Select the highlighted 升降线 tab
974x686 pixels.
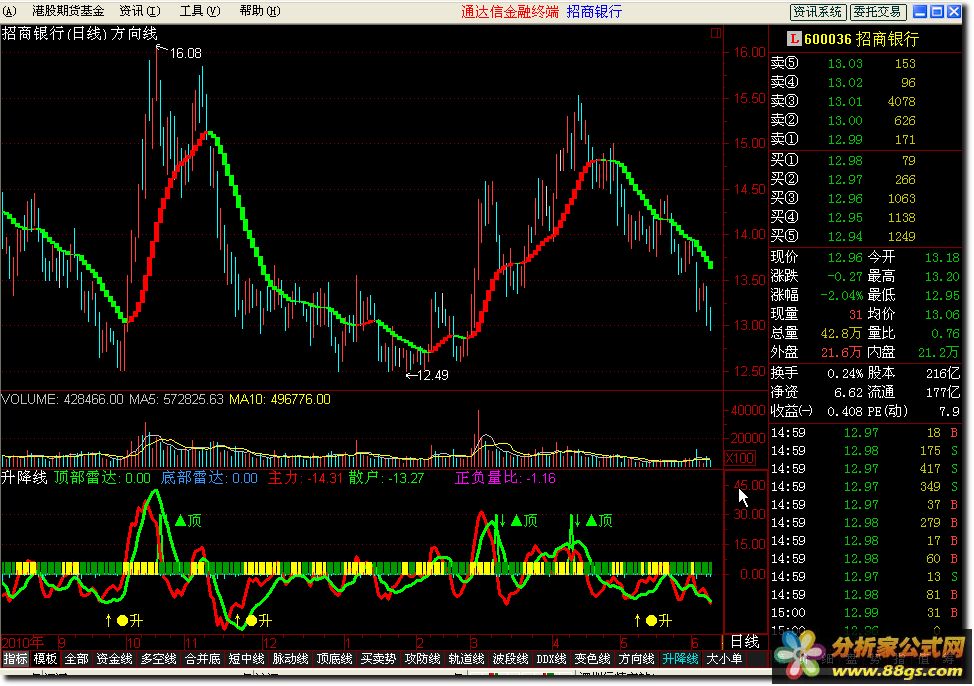[x=680, y=658]
